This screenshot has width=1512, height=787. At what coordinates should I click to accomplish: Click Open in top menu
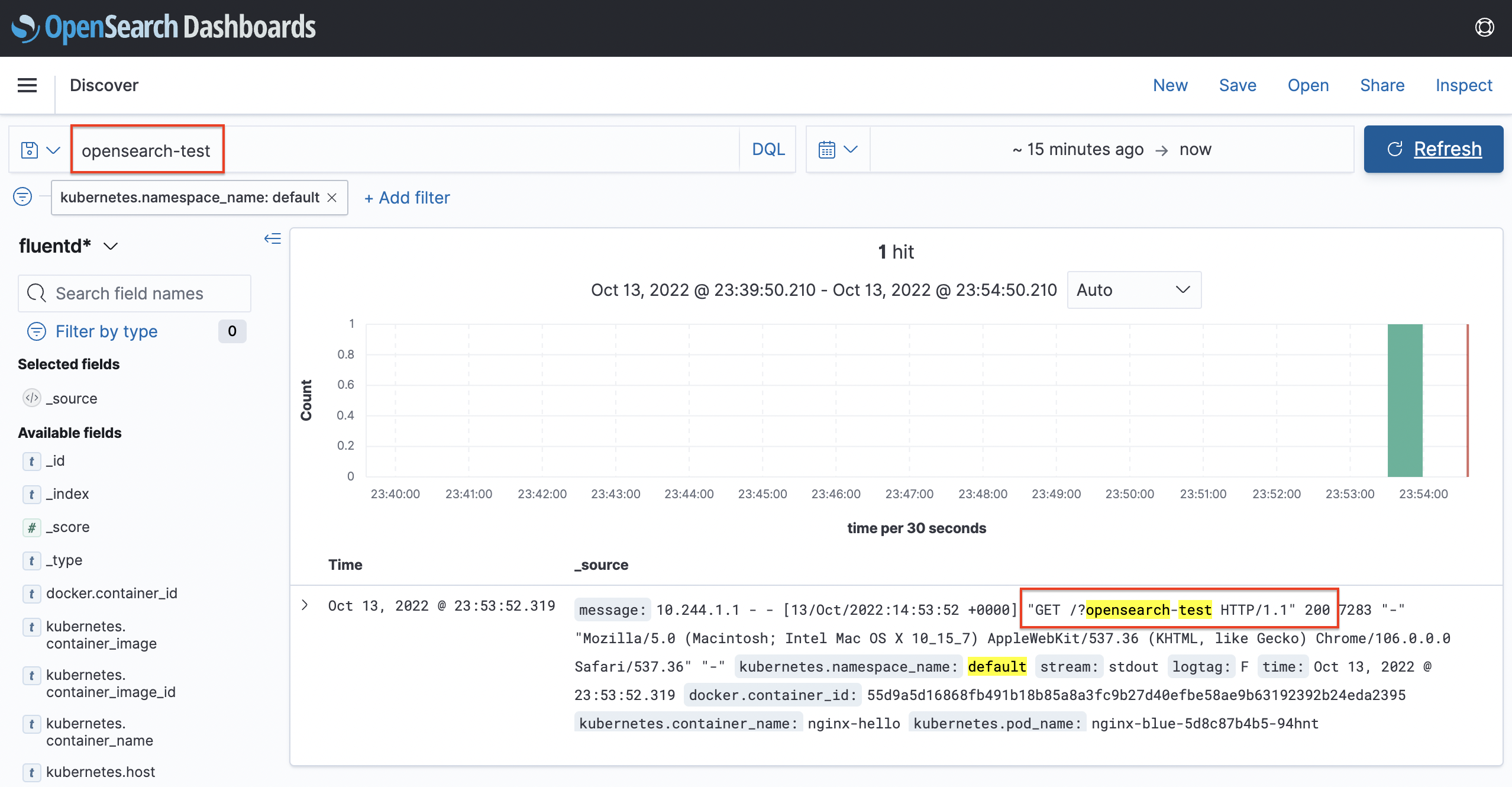point(1308,85)
